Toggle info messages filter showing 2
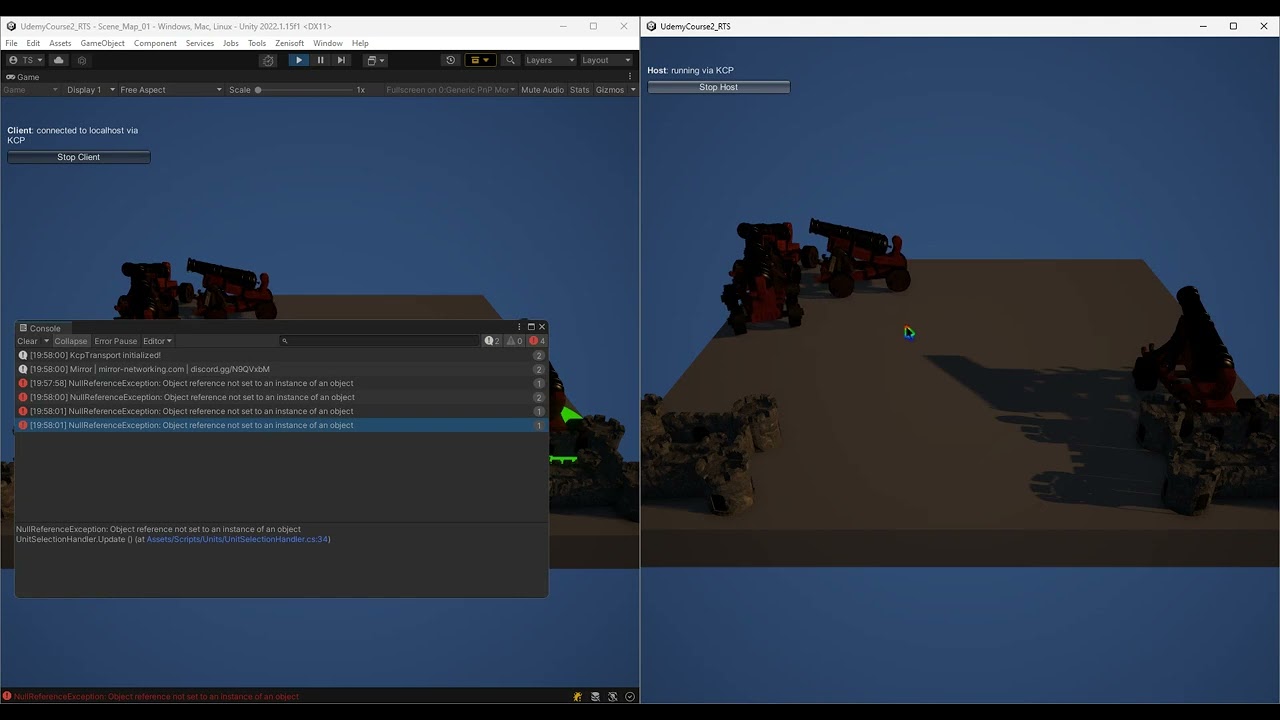The width and height of the screenshot is (1280, 720). click(492, 341)
